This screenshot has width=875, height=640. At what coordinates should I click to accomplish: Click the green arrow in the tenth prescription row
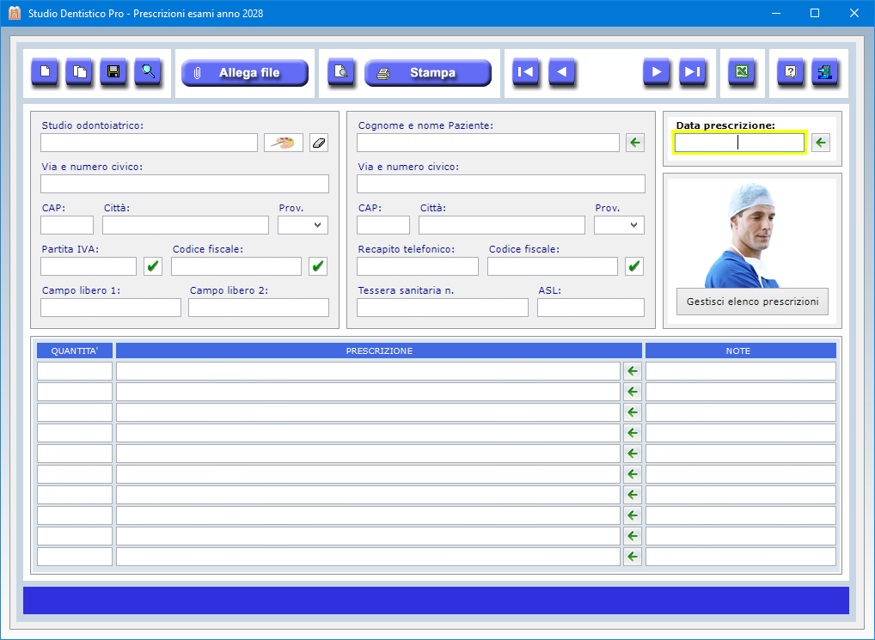coord(632,557)
